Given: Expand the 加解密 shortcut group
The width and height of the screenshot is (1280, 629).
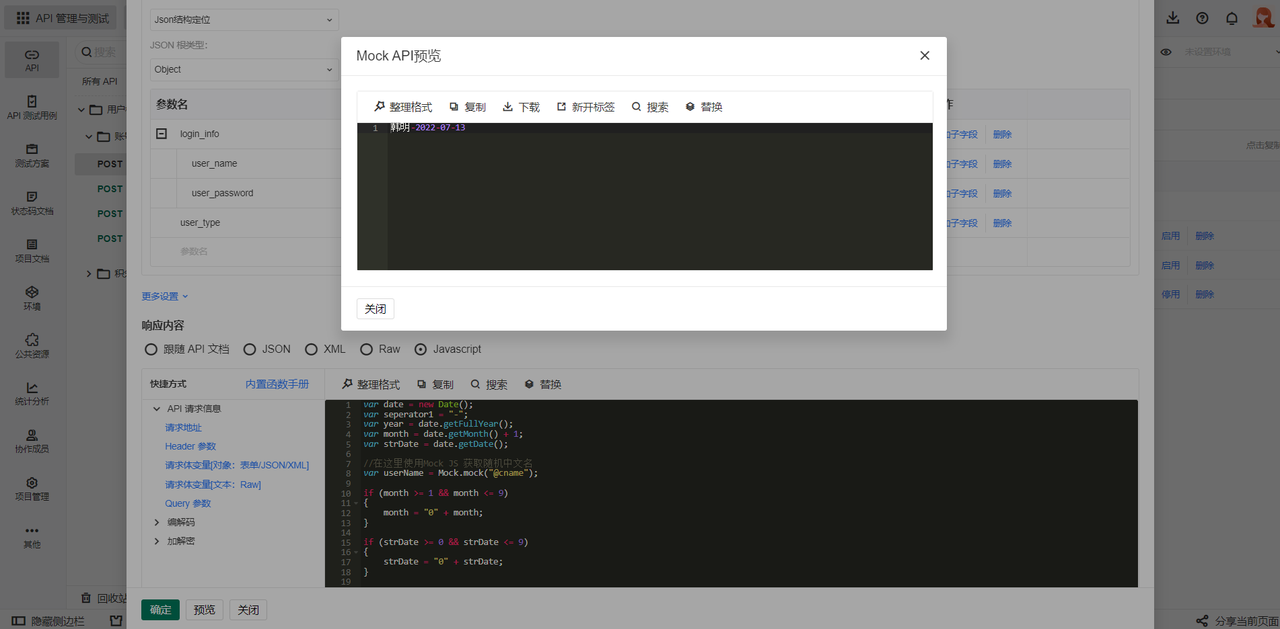Looking at the screenshot, I should click(157, 541).
